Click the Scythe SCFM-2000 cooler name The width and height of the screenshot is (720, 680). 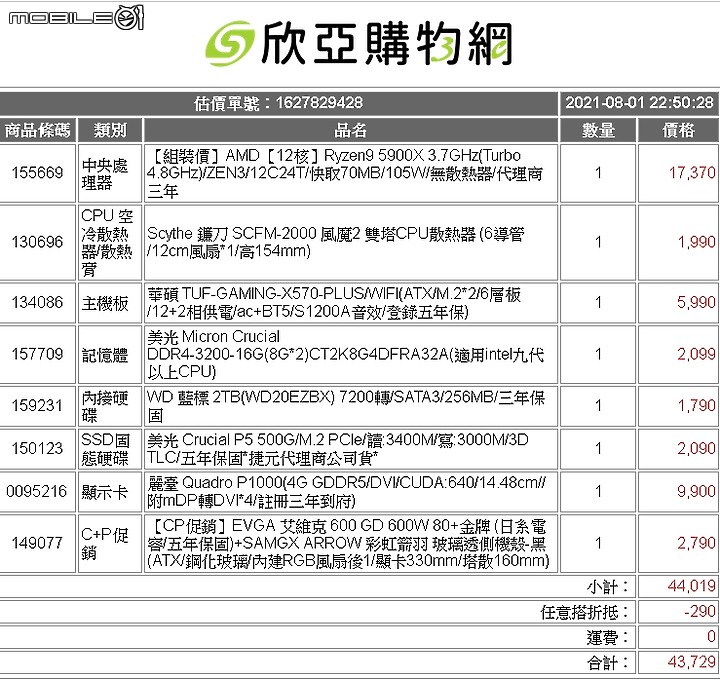pos(336,242)
